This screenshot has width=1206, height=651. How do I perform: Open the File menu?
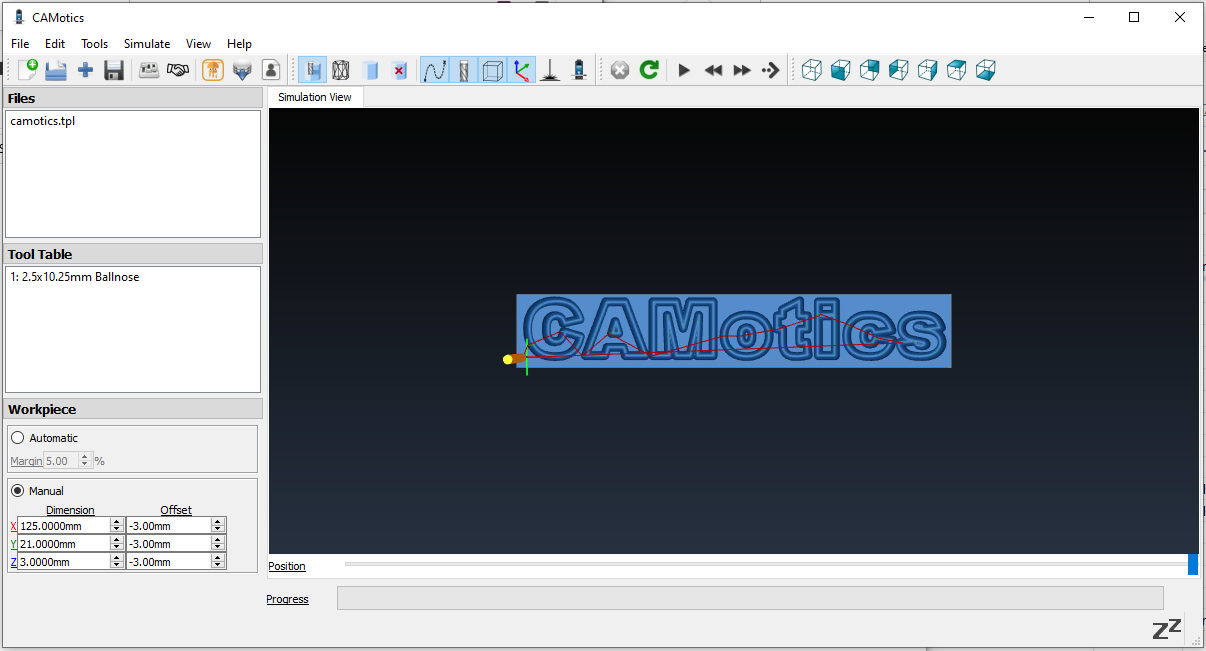tap(20, 44)
